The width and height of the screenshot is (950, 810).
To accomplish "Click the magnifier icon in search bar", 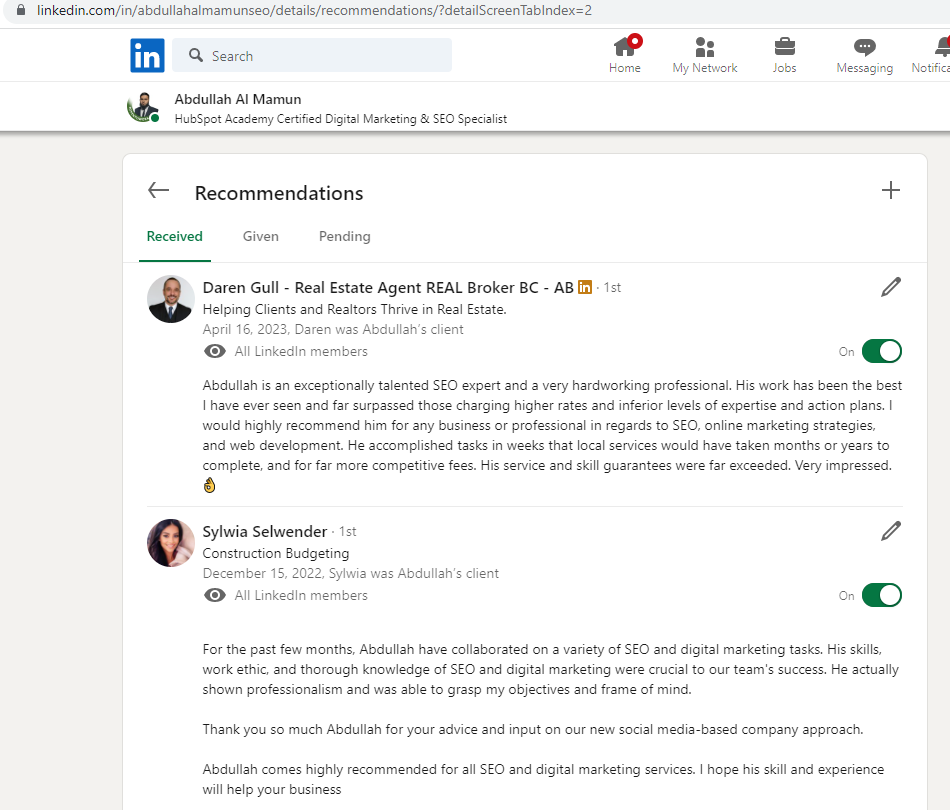I will (x=196, y=55).
